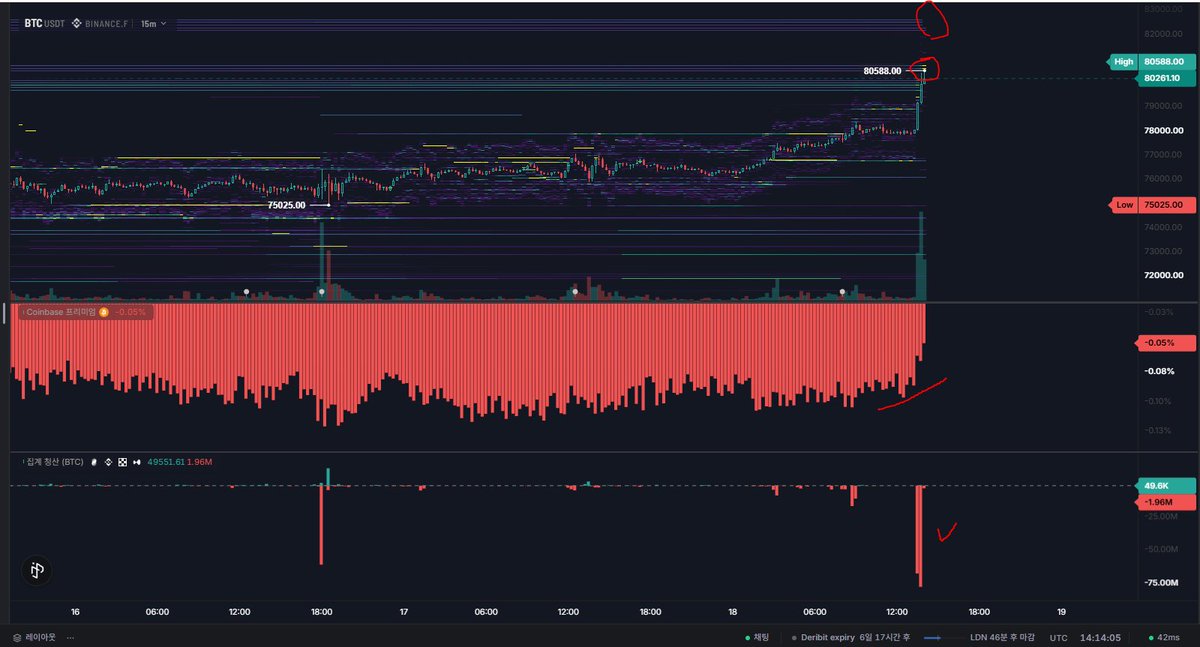Viewport: 1200px width, 647px height.
Task: Click the BTC USDT symbol name
Action: (x=43, y=22)
